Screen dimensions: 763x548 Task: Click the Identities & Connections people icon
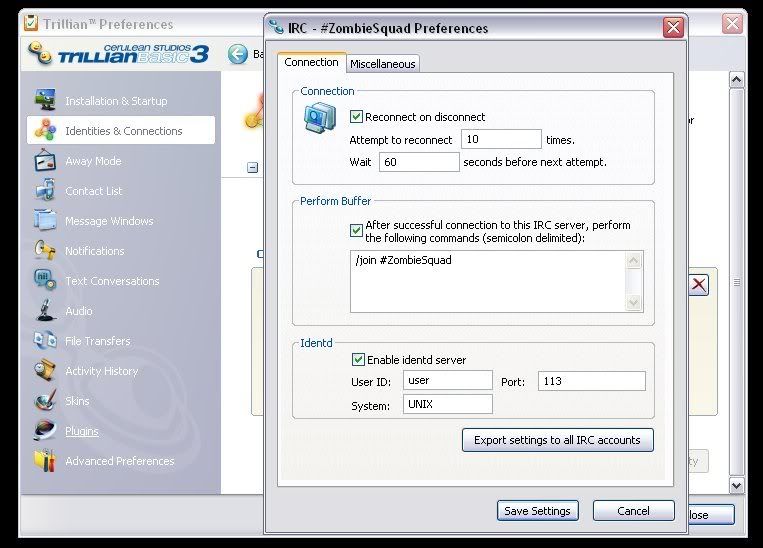coord(45,130)
